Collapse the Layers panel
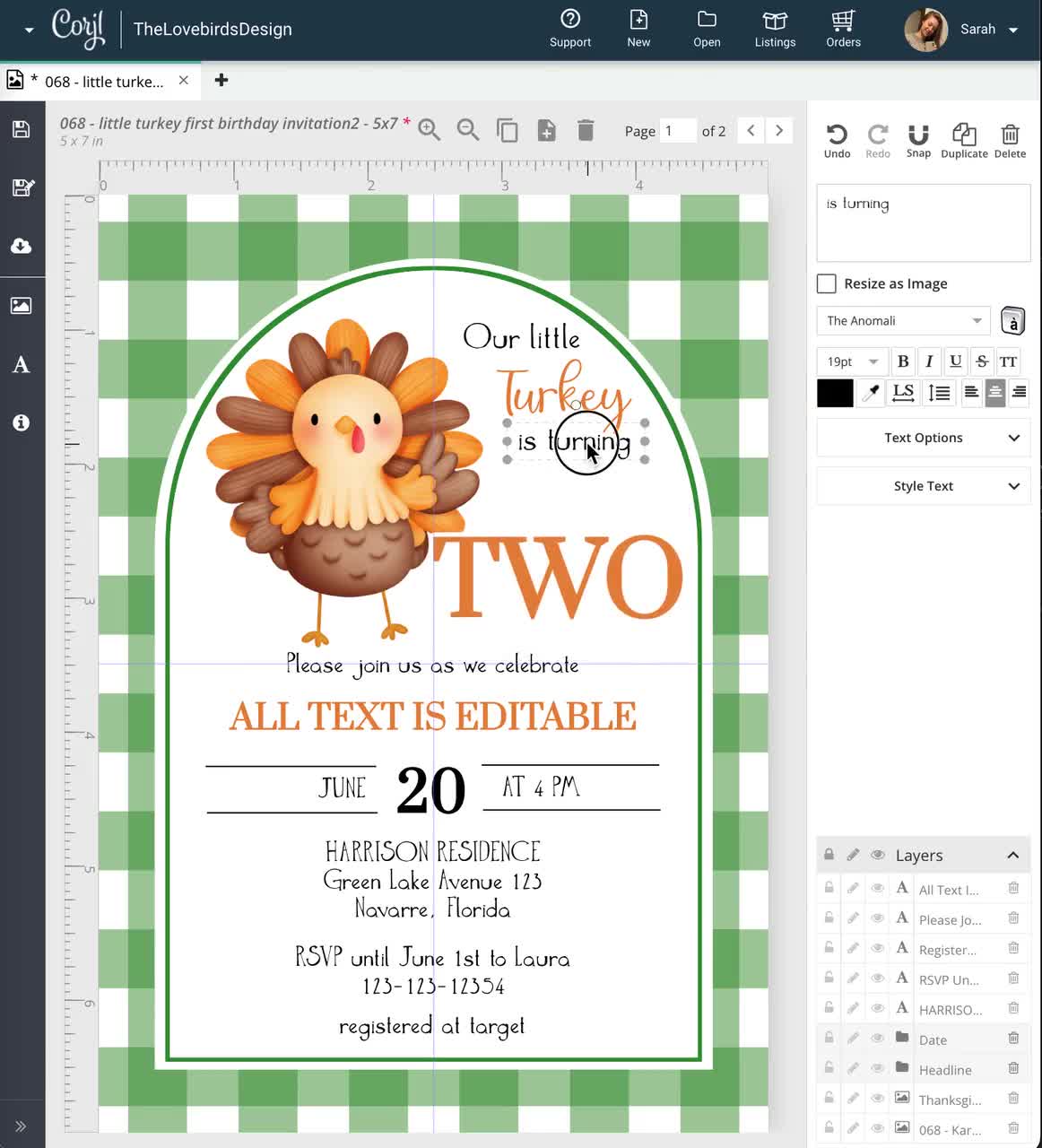 (x=1012, y=855)
